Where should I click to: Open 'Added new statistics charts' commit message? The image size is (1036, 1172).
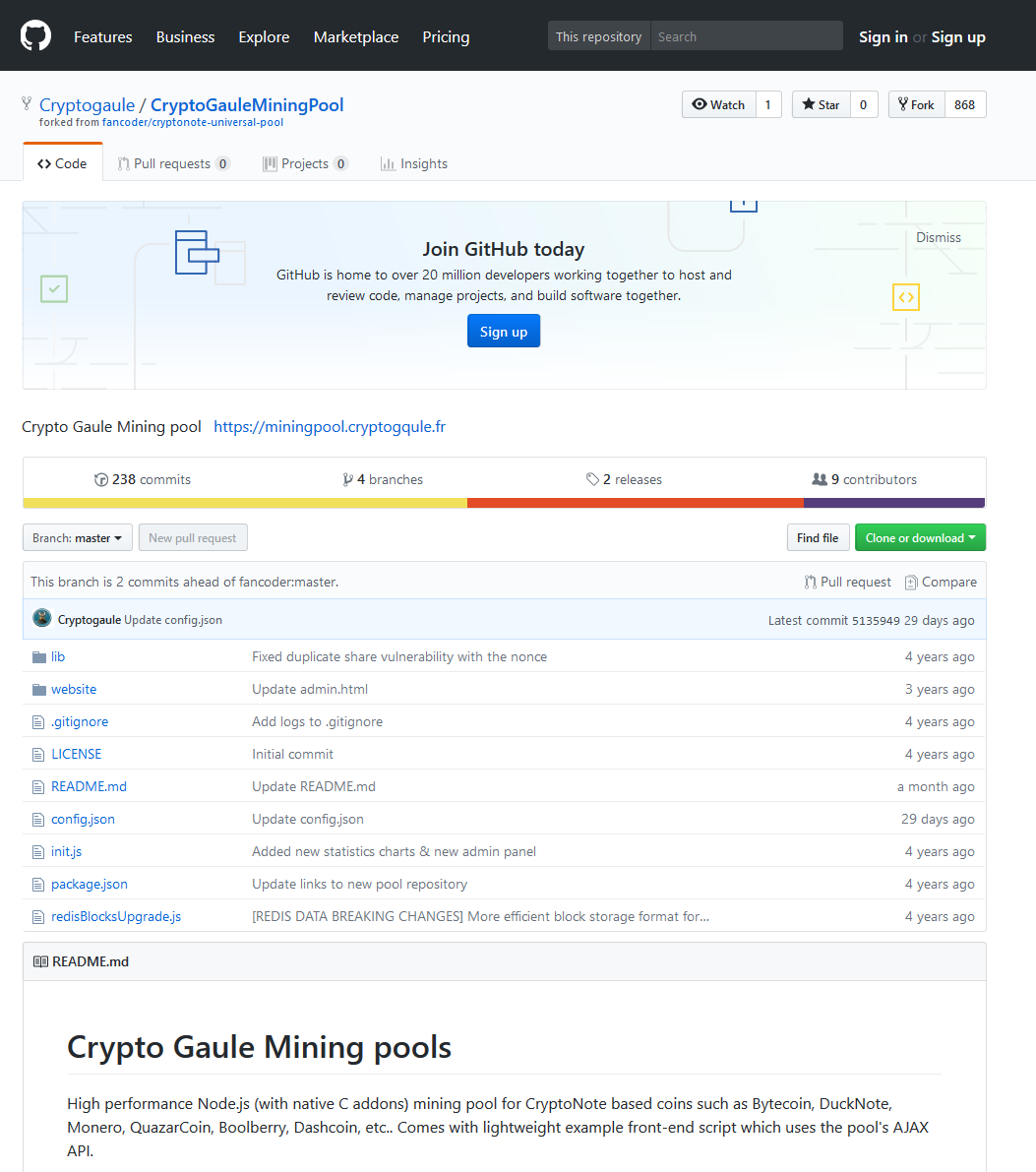pos(394,851)
